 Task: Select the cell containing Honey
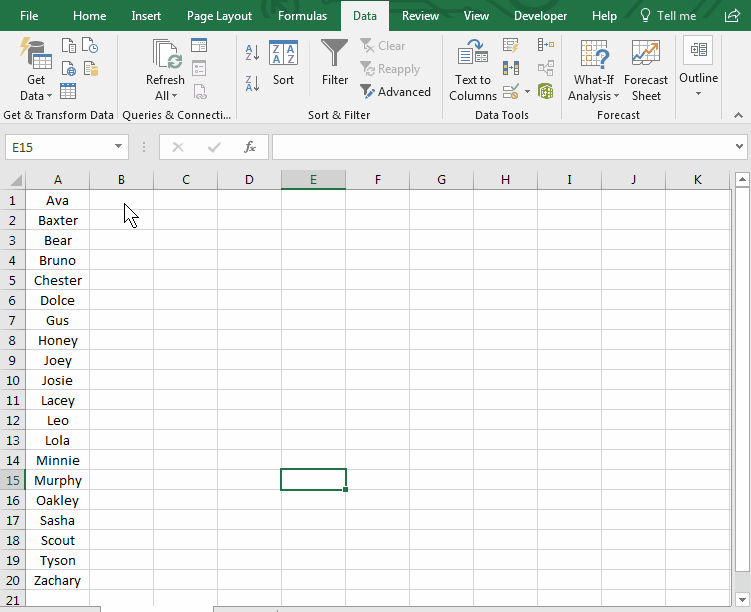(57, 340)
